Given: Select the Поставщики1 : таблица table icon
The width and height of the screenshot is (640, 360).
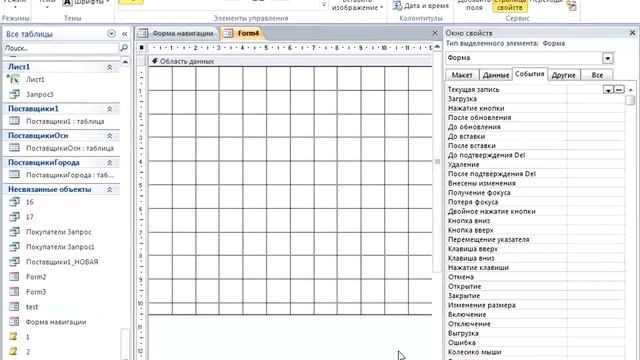Looking at the screenshot, I should 14,121.
